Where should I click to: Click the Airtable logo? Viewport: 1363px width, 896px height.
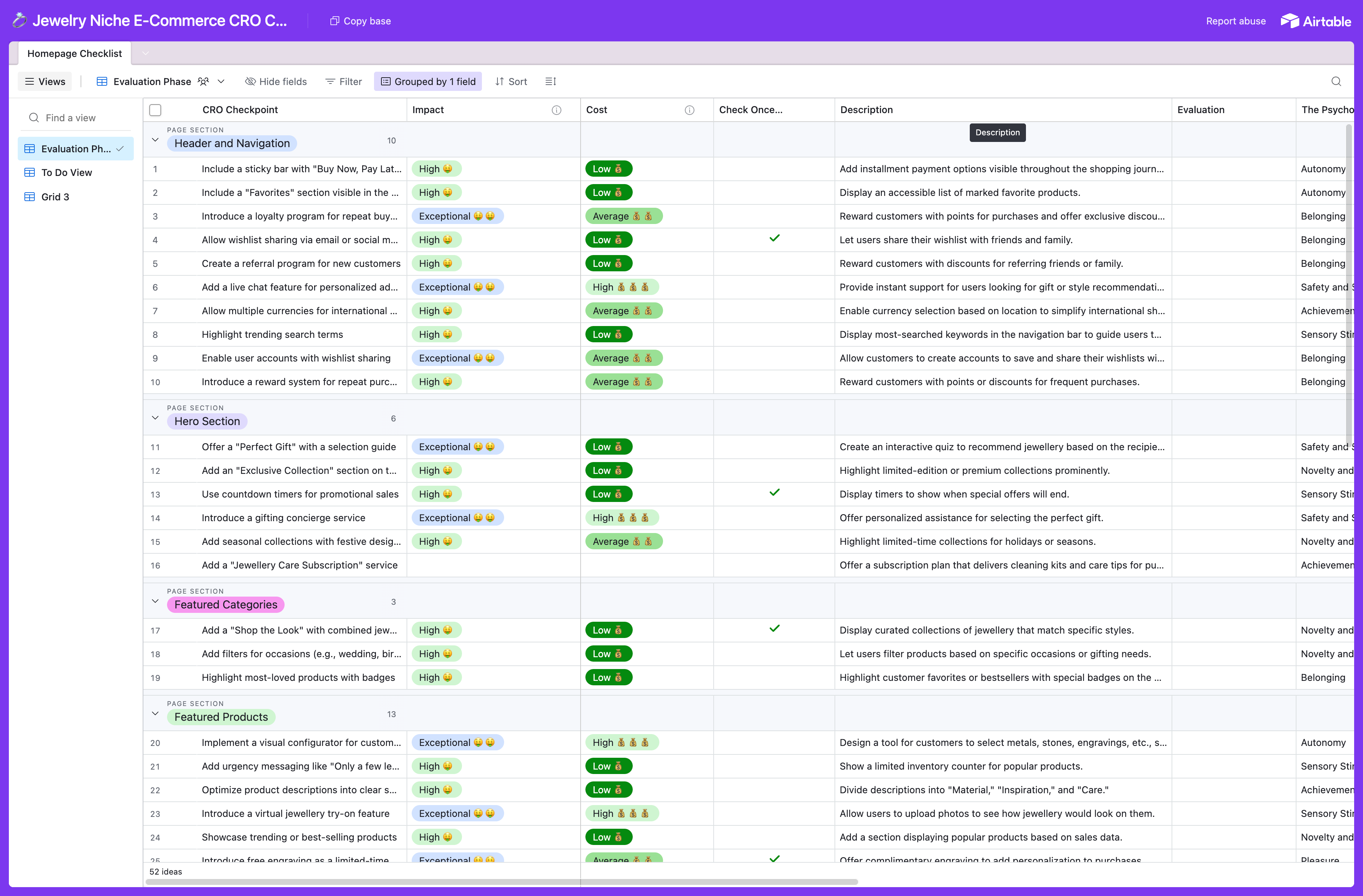click(1315, 21)
